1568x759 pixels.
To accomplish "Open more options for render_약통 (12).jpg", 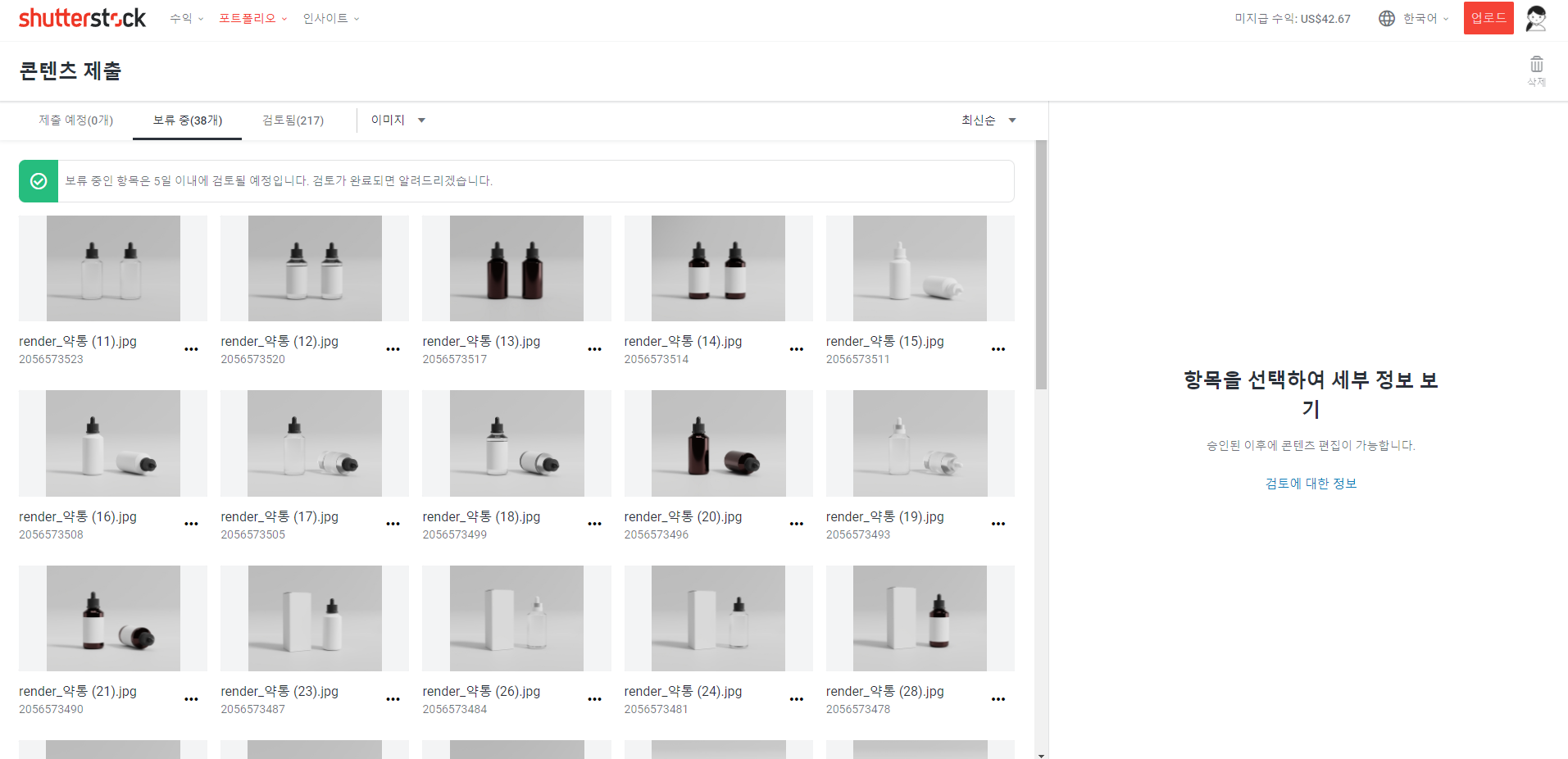I will point(393,349).
